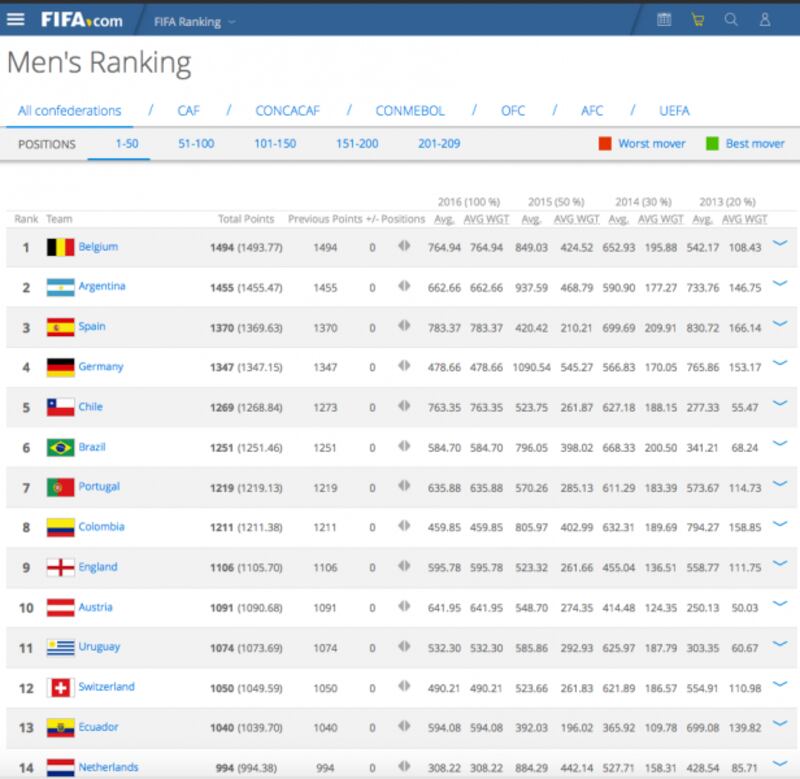
Task: Expand the Chile row details chevron
Action: [780, 403]
